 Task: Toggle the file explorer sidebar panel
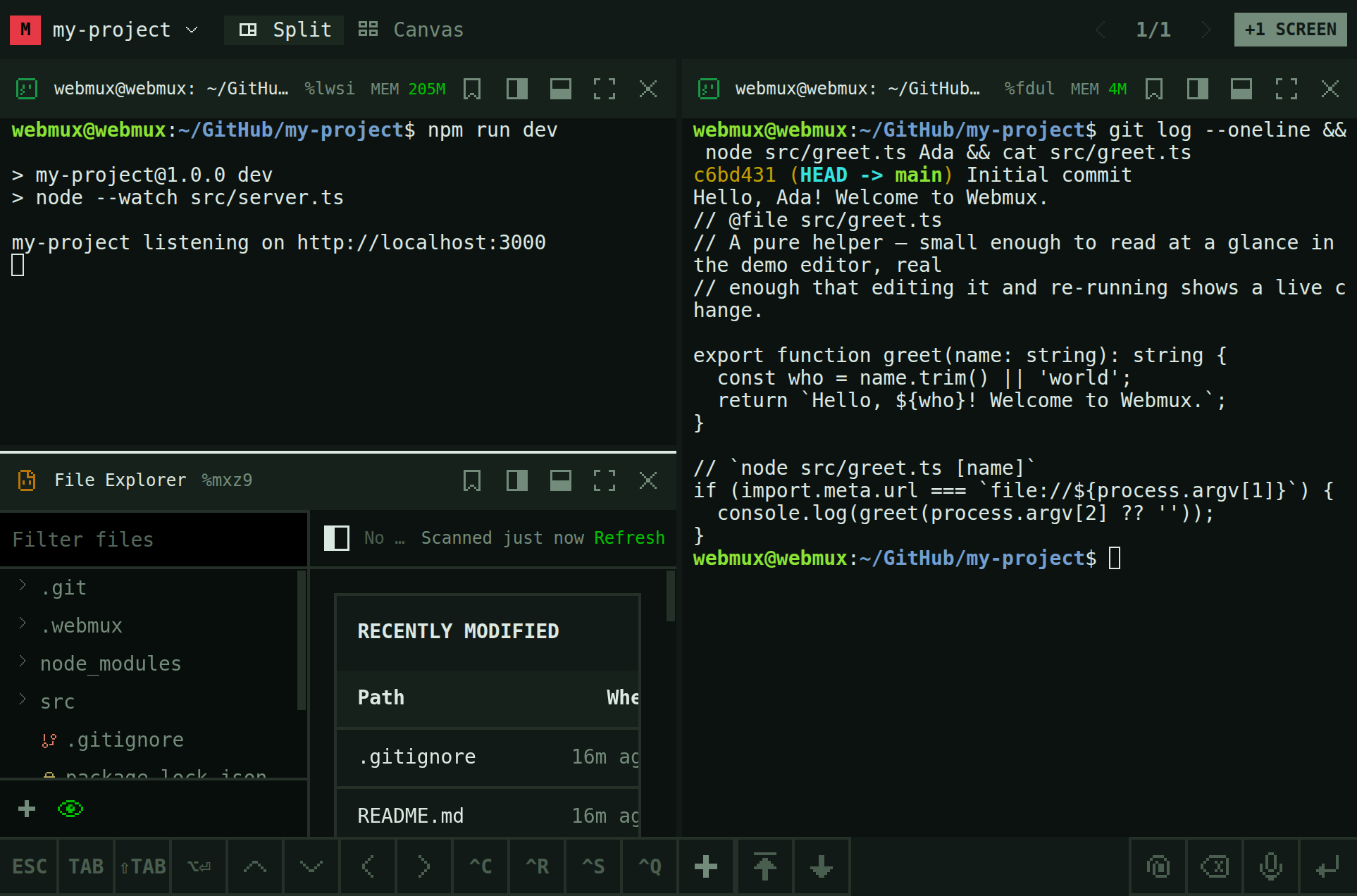(x=337, y=538)
